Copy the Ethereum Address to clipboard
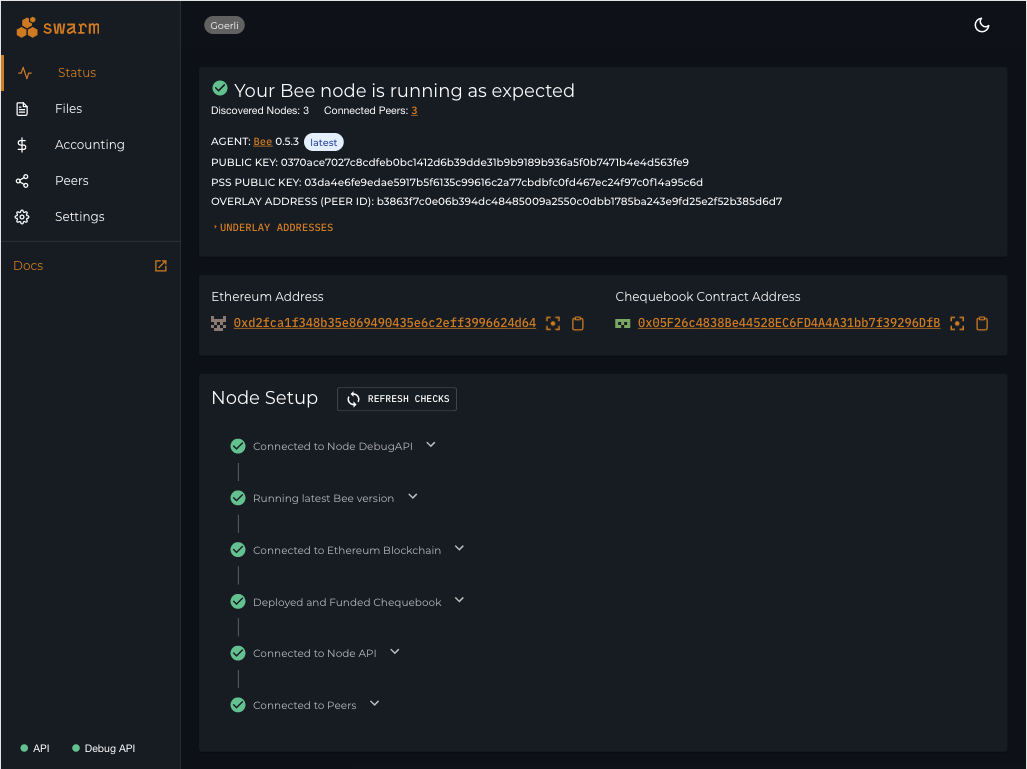The height and width of the screenshot is (769, 1027). [x=578, y=324]
